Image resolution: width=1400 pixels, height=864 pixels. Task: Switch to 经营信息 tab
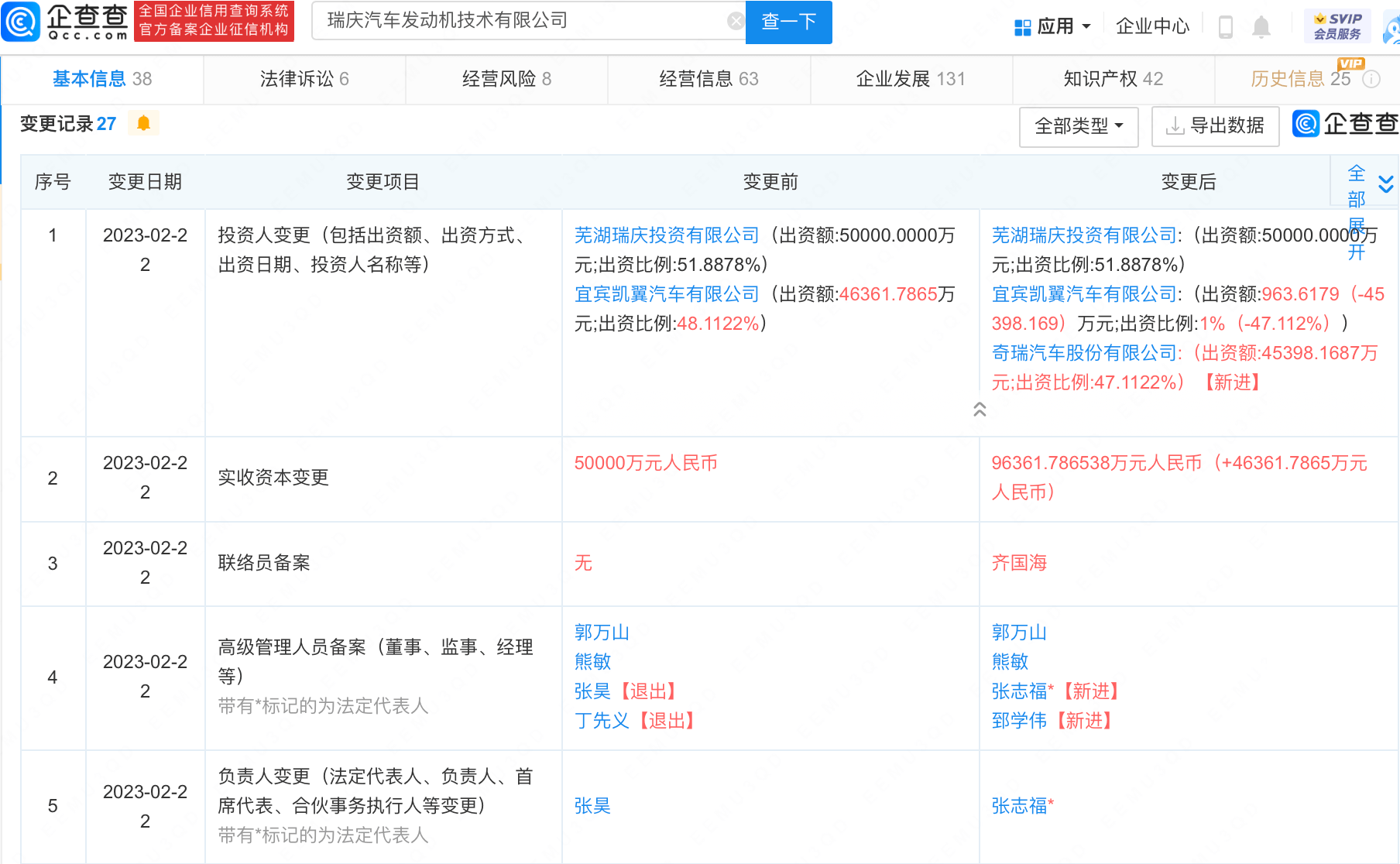709,79
